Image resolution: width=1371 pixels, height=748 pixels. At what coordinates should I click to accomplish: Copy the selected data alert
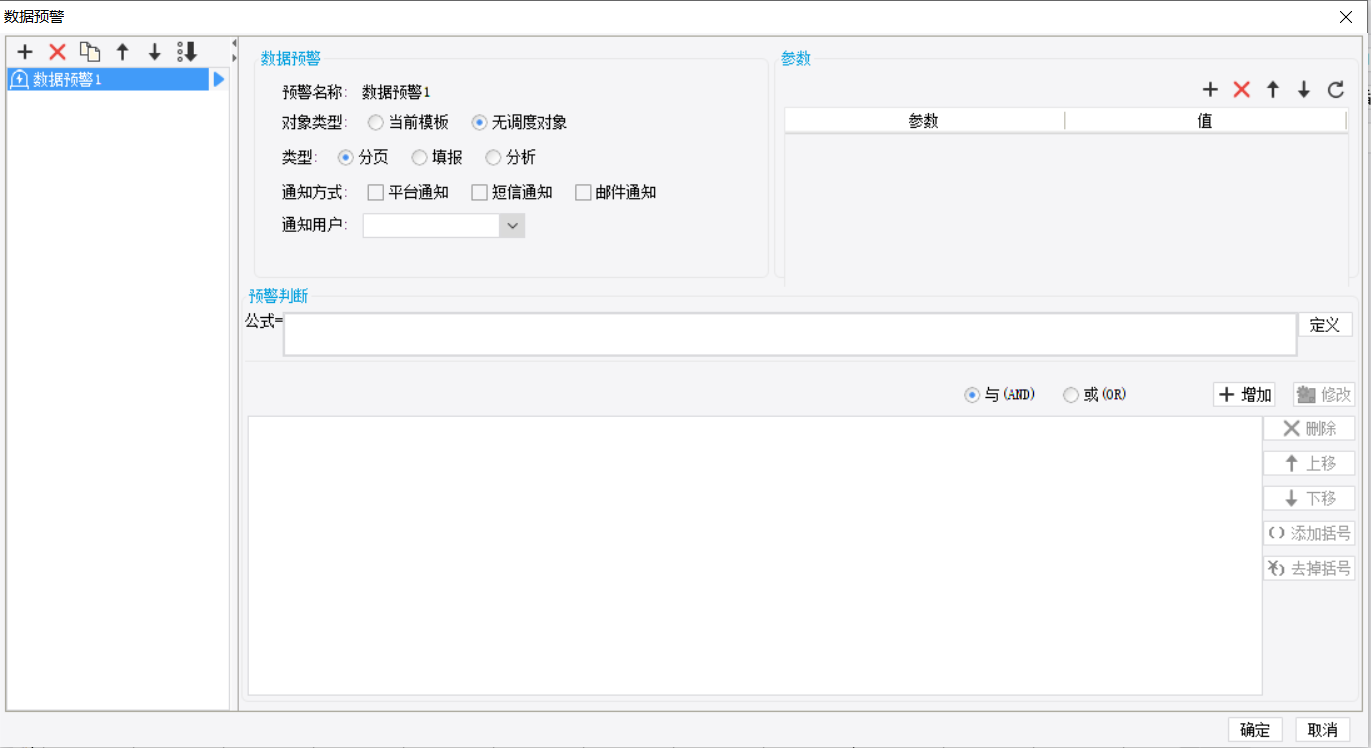point(90,52)
